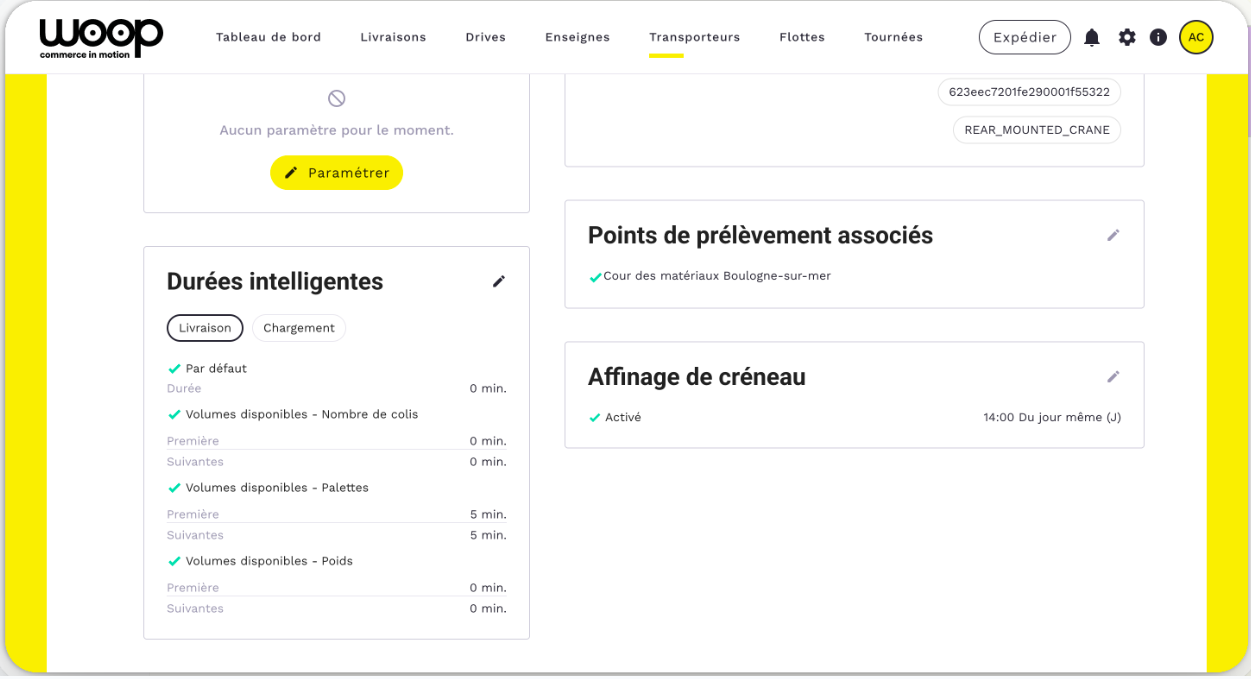The width and height of the screenshot is (1251, 679).
Task: Go to Tableau de bord
Action: [268, 38]
